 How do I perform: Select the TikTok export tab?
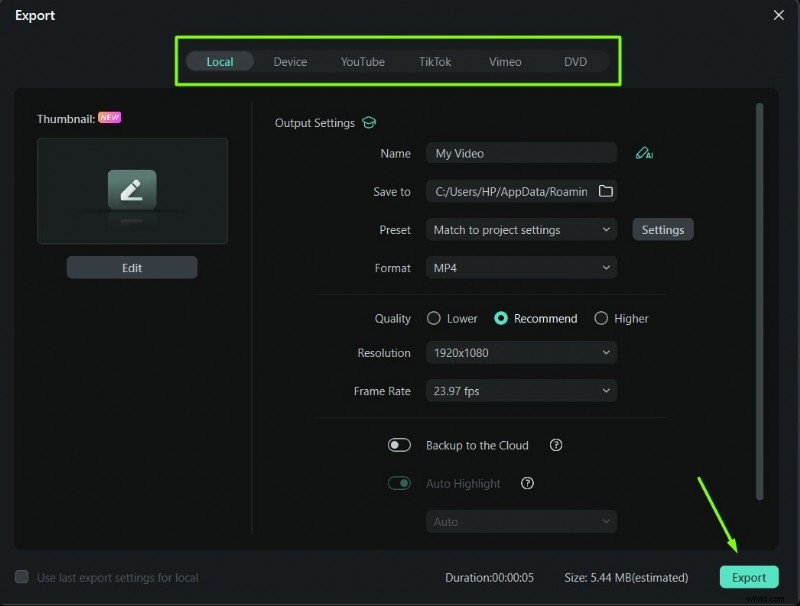click(x=434, y=61)
